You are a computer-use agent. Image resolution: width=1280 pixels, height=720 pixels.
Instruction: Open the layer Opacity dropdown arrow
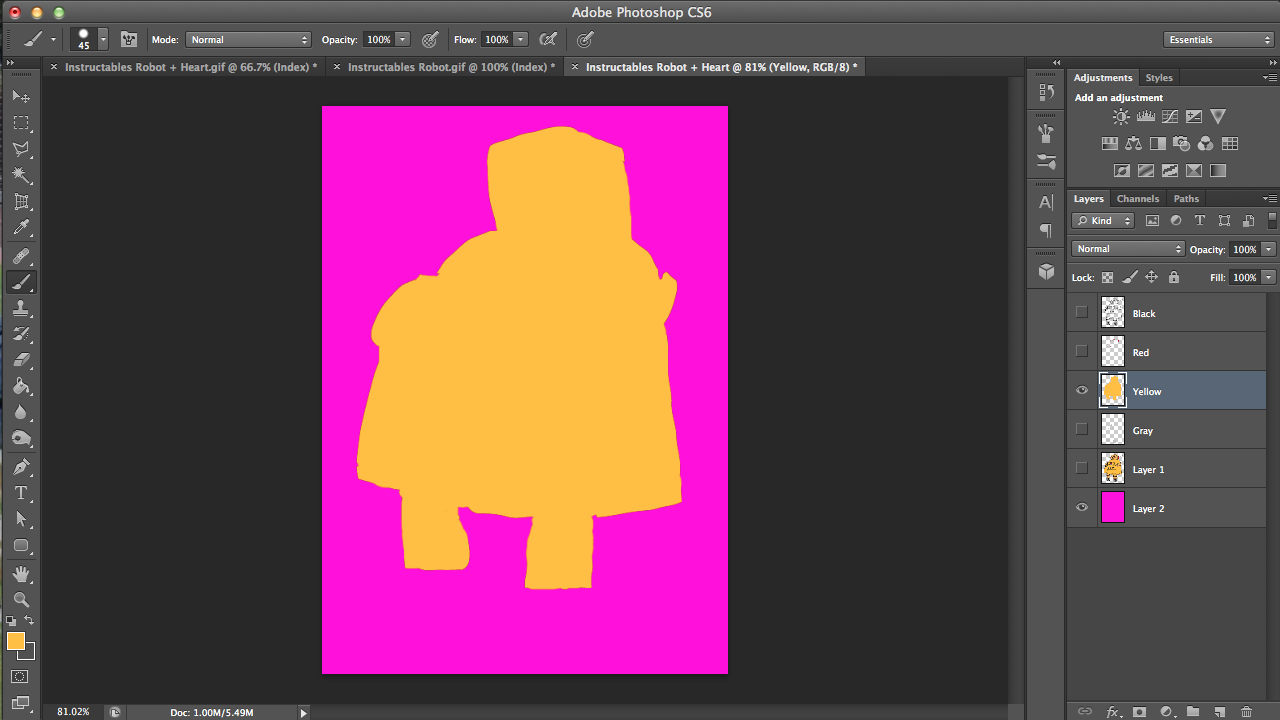pos(1269,249)
